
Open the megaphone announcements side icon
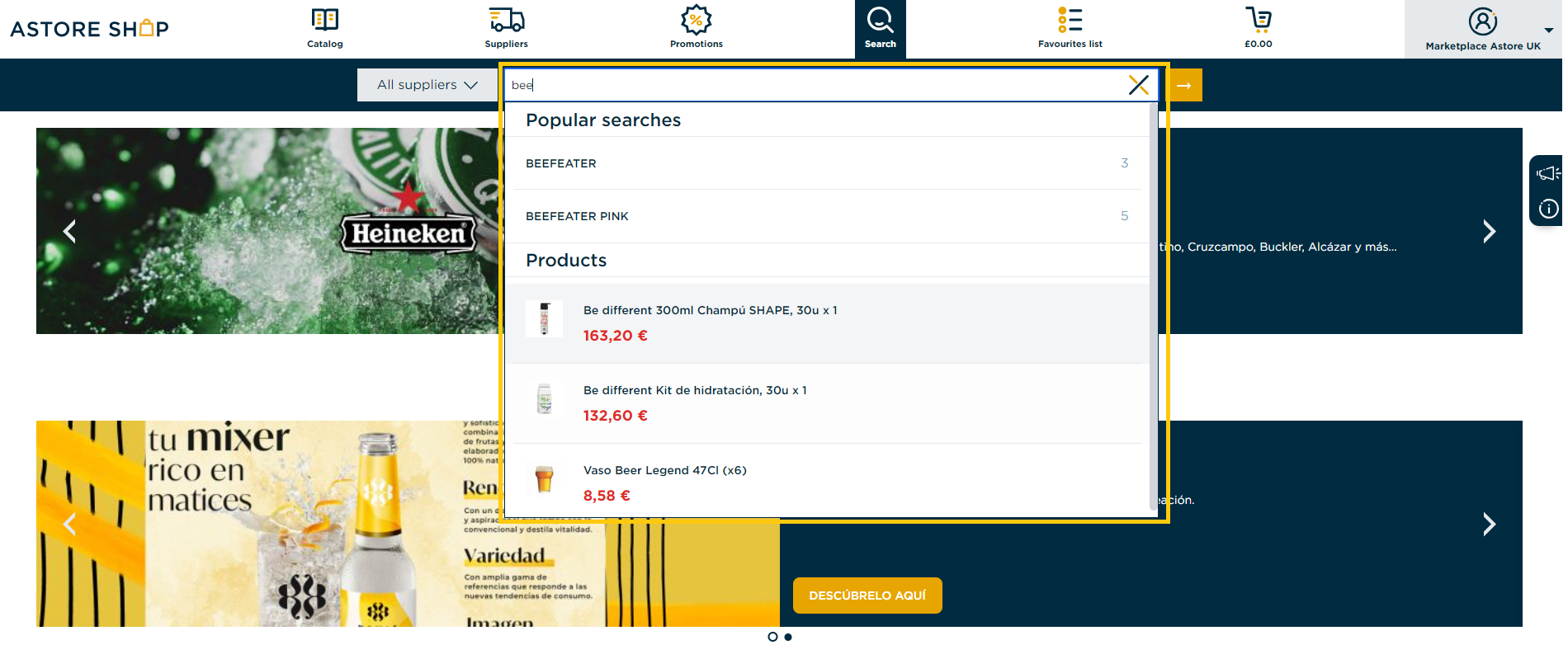pos(1548,173)
